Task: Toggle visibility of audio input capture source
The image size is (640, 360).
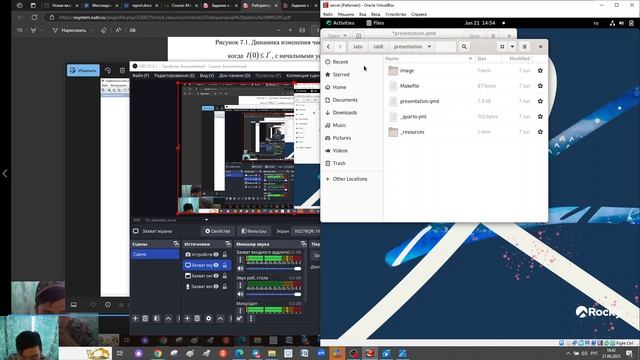Action: tap(216, 287)
